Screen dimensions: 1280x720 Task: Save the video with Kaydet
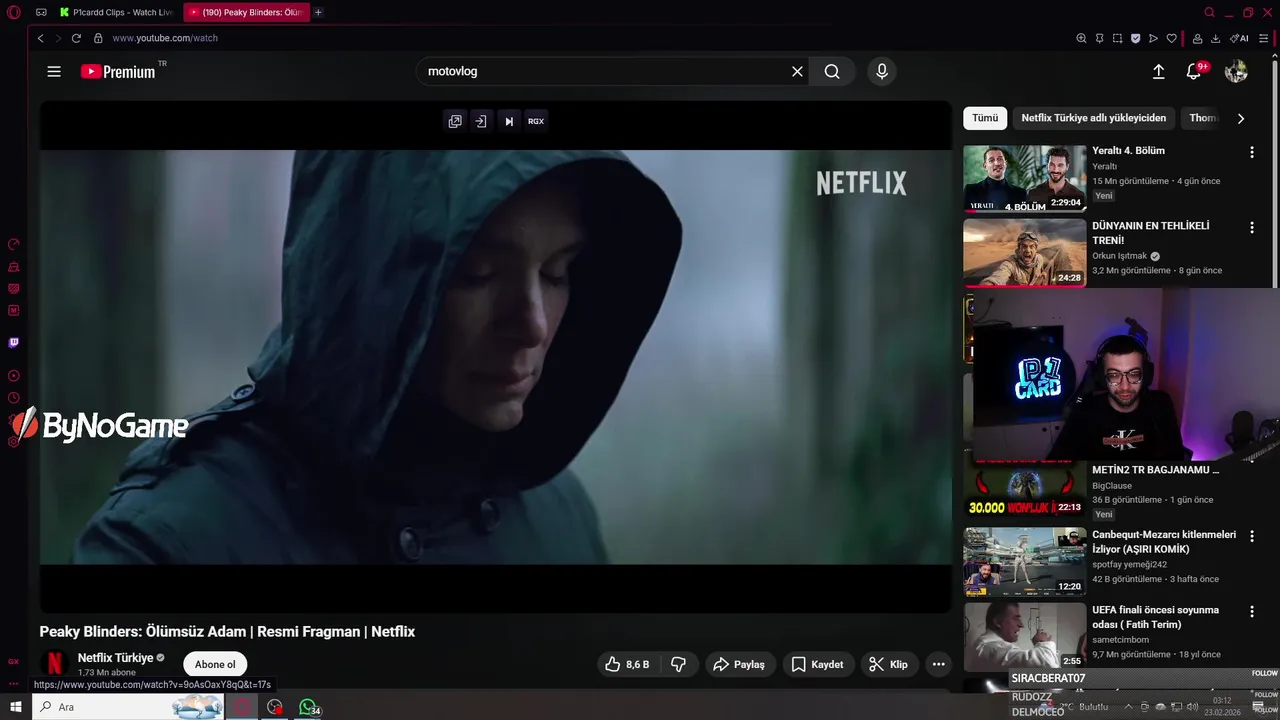click(x=817, y=664)
